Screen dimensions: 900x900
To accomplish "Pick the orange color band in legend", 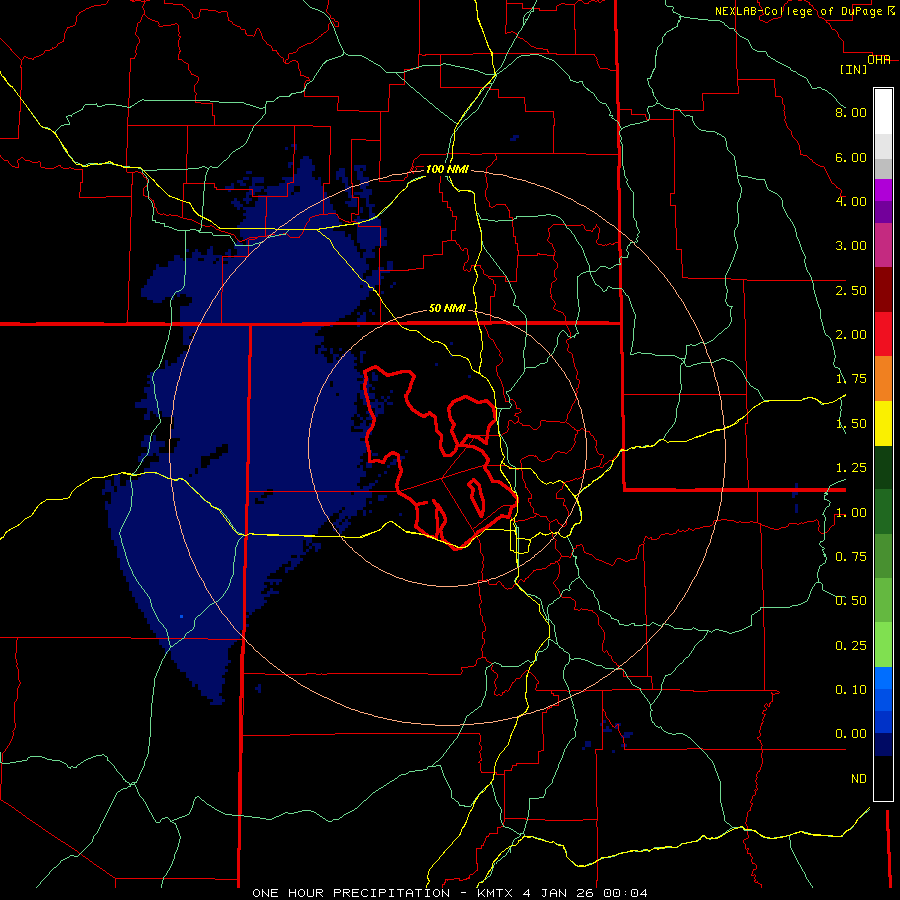I will click(x=883, y=379).
